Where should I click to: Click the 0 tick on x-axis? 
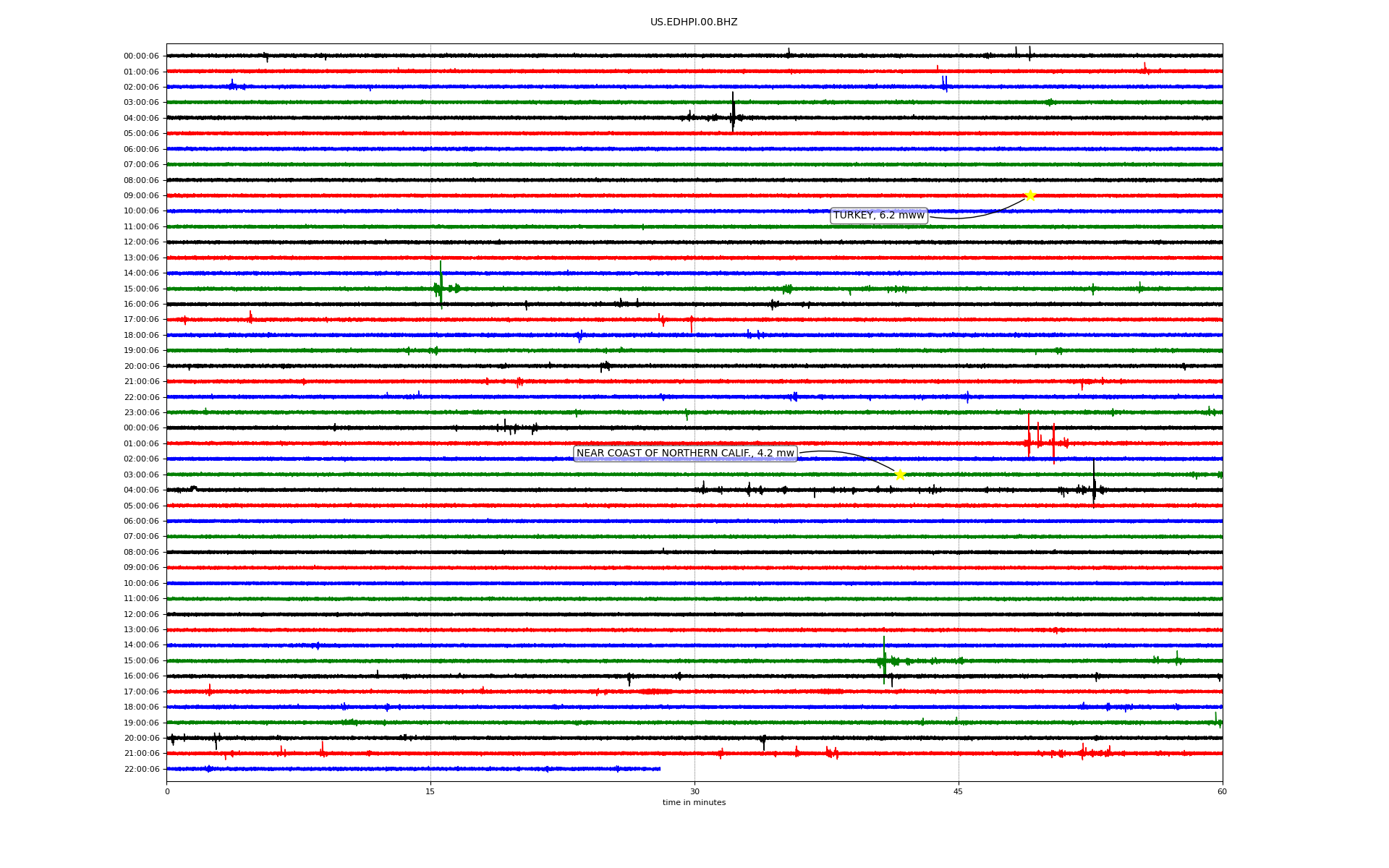pyautogui.click(x=167, y=791)
